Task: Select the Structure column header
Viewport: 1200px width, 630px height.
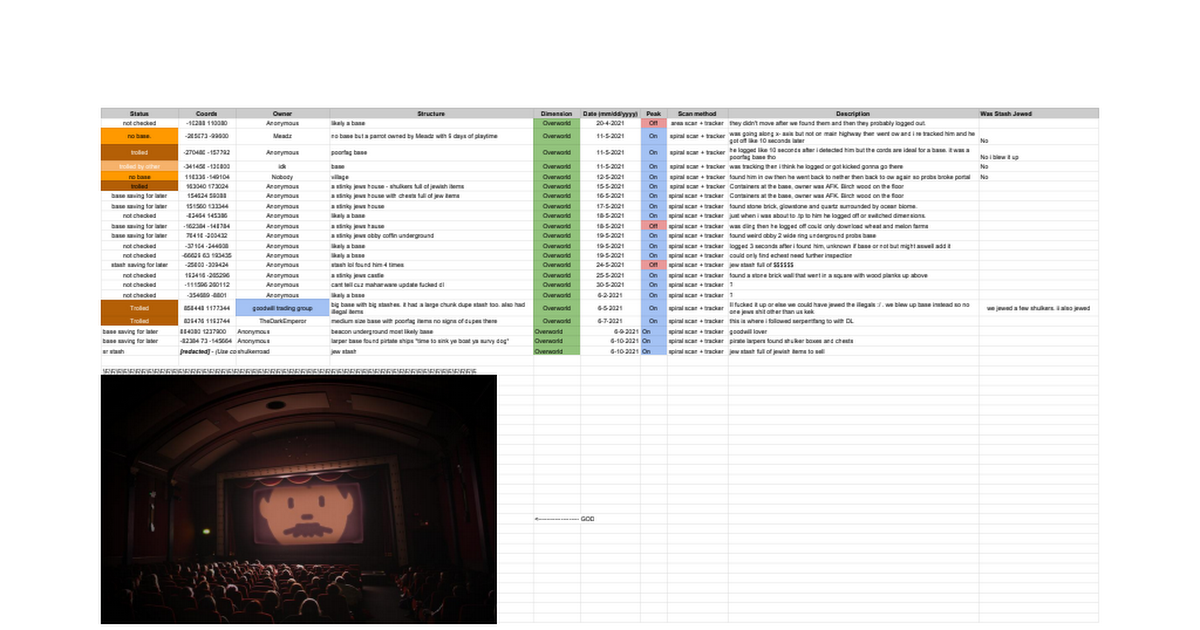Action: coord(431,114)
